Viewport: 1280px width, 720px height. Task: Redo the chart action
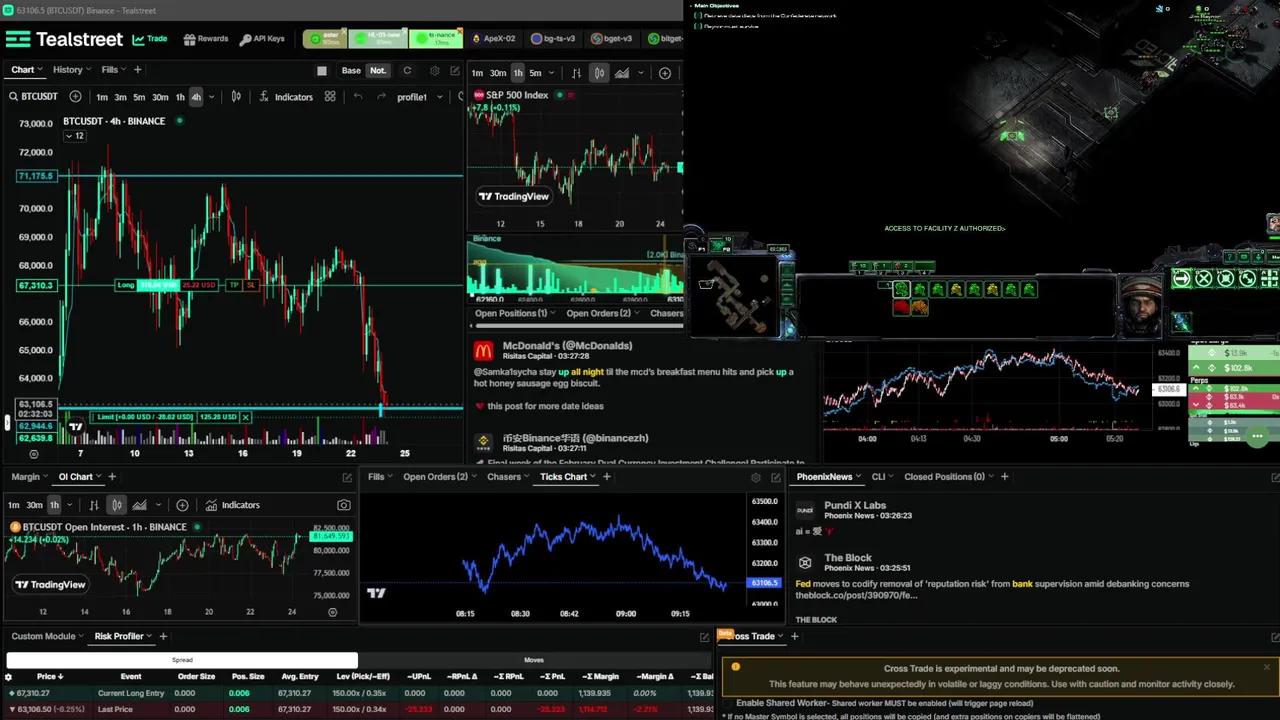(382, 97)
